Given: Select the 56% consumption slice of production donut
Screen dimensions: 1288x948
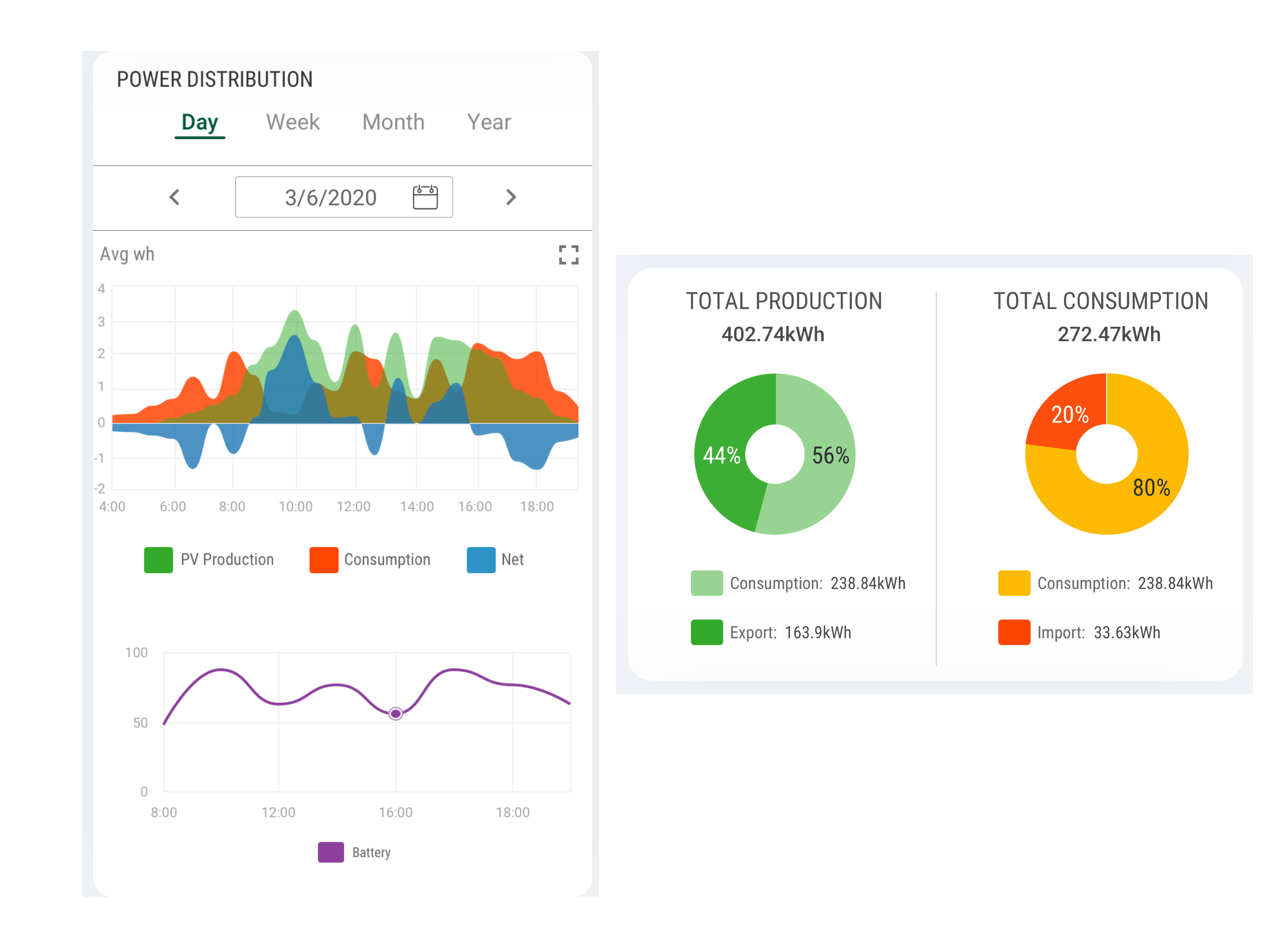Looking at the screenshot, I should (830, 455).
